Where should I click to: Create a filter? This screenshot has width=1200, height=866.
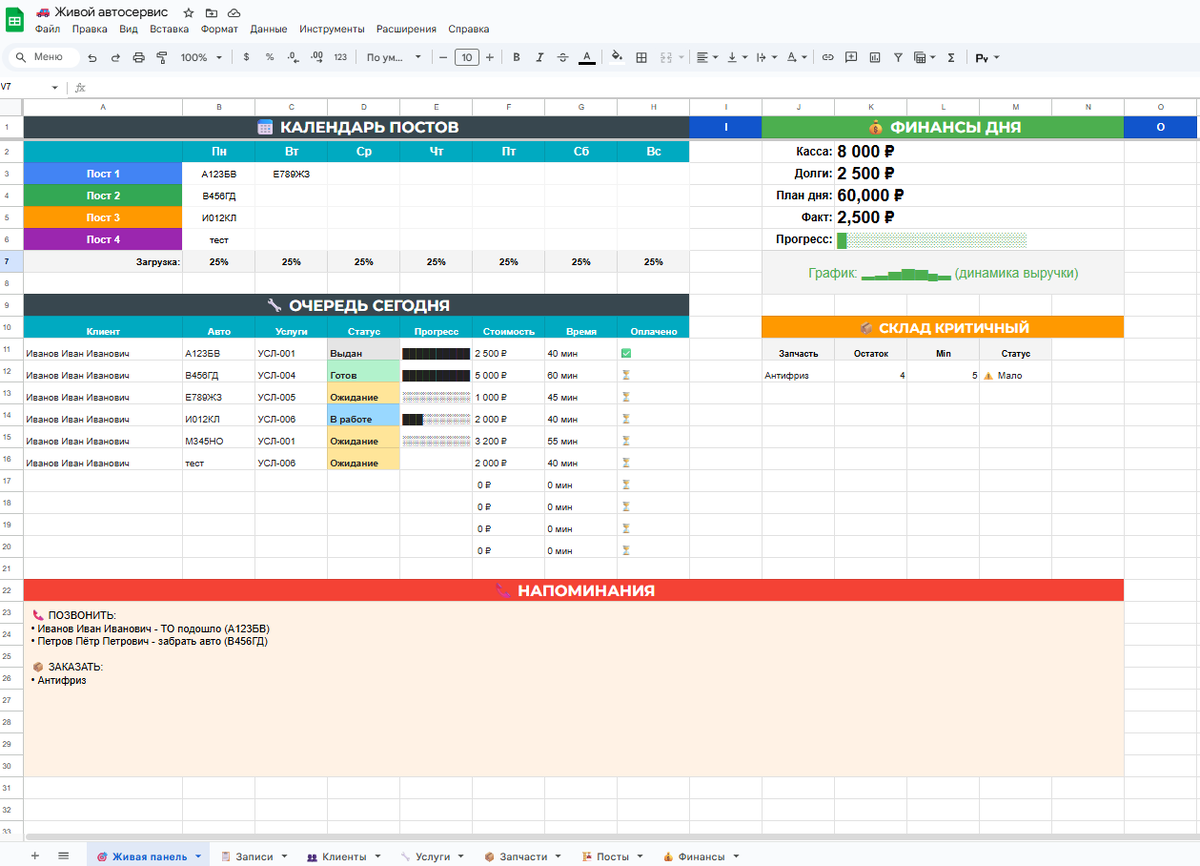pyautogui.click(x=898, y=58)
